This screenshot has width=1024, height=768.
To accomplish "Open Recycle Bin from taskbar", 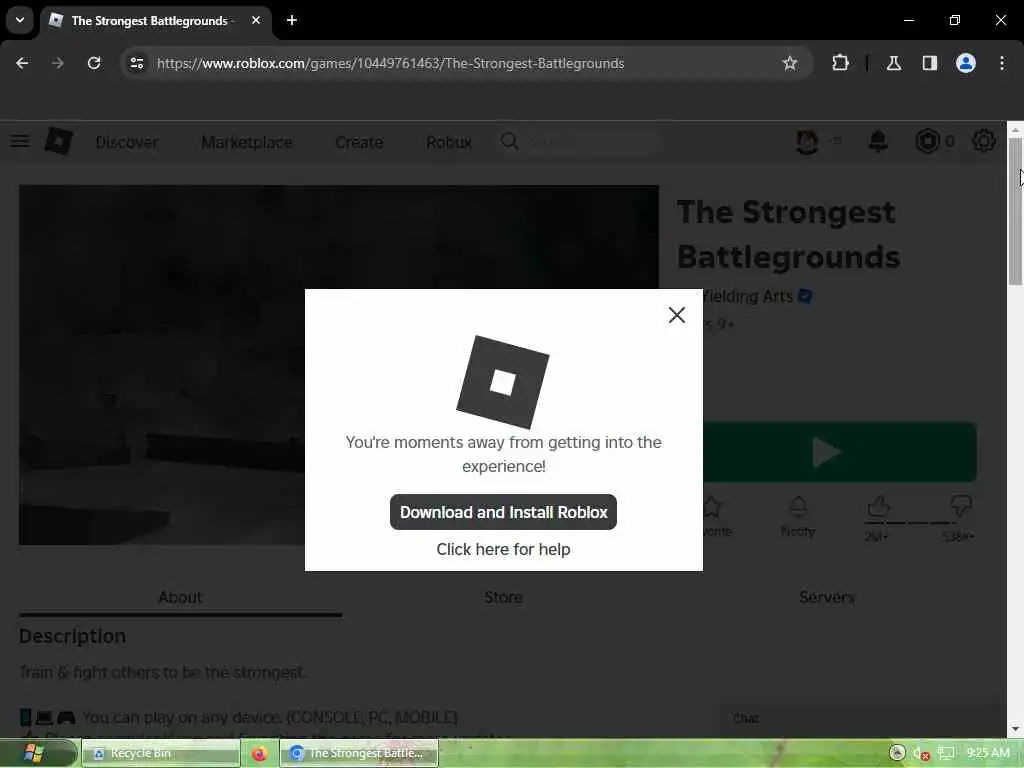I will 161,753.
